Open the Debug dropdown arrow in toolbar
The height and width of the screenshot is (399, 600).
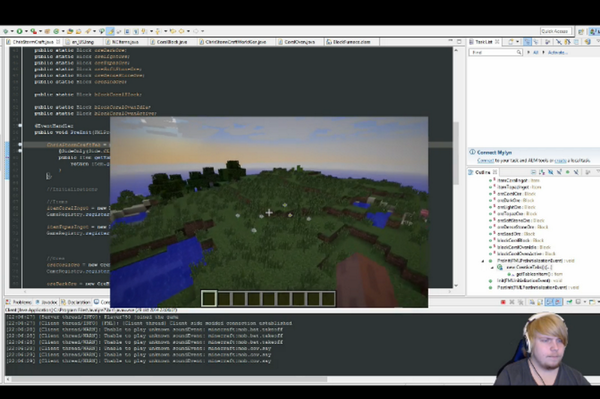coord(12,31)
